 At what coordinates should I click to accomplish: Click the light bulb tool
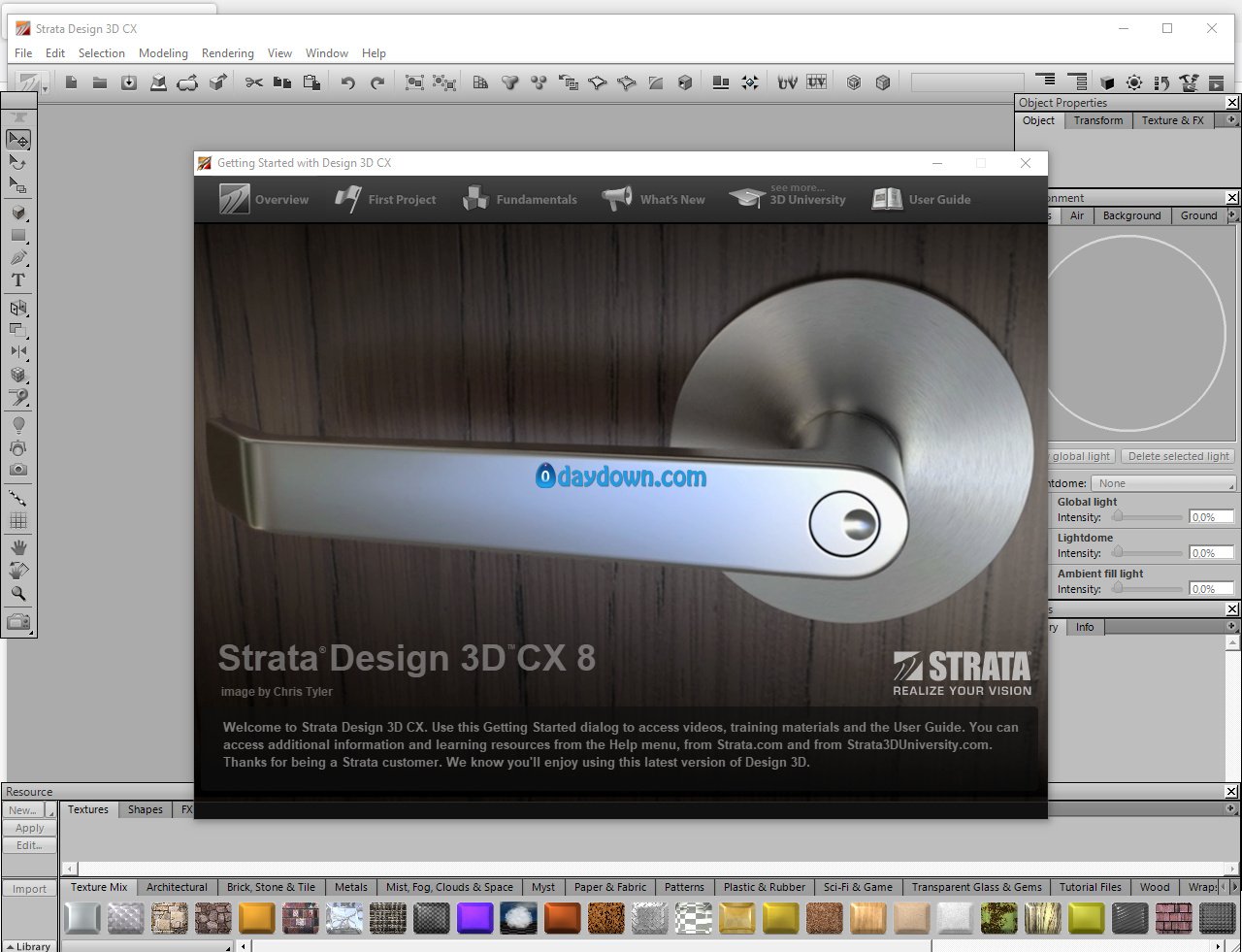[18, 425]
